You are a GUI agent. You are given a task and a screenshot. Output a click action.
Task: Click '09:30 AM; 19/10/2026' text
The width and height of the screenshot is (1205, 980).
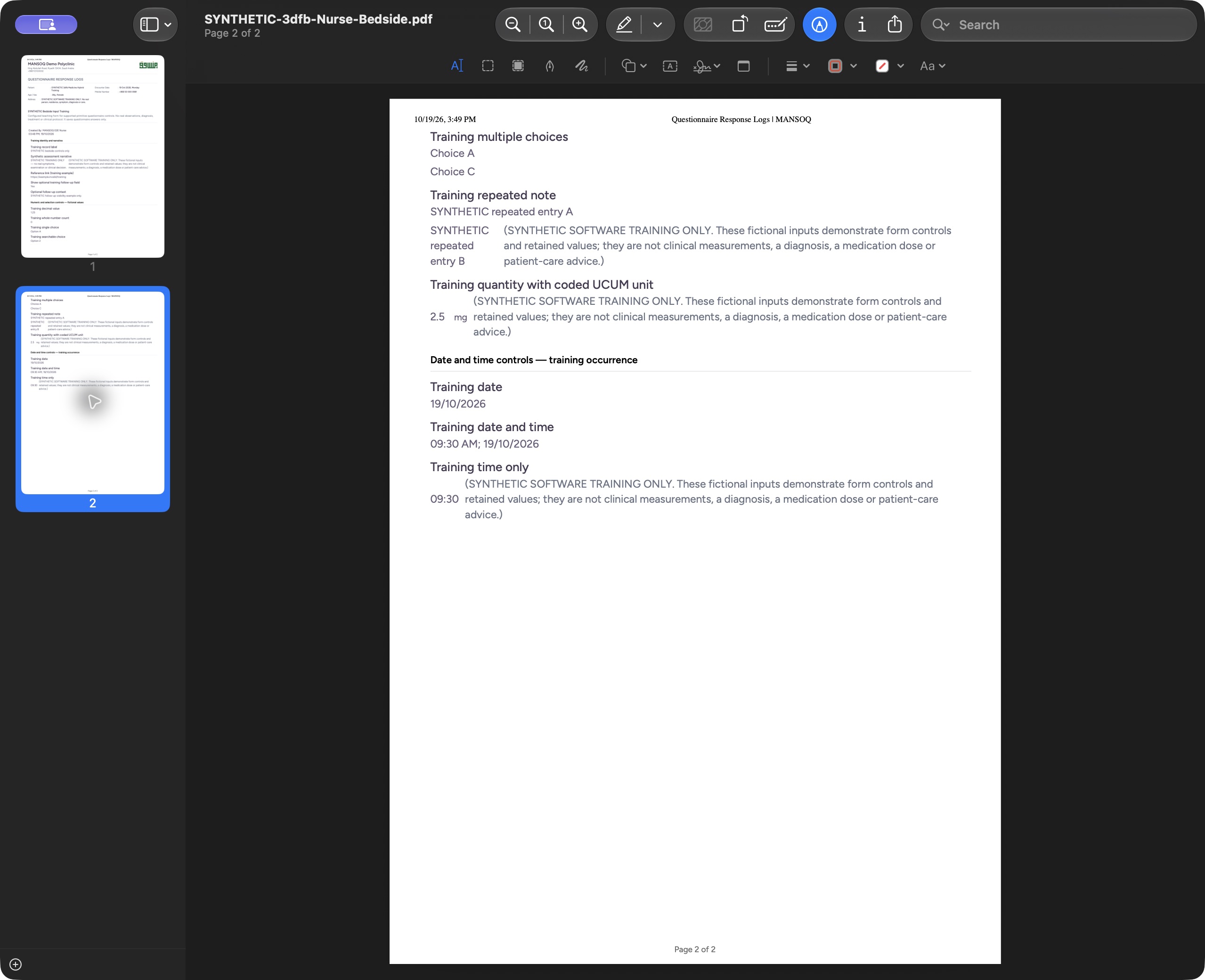pyautogui.click(x=484, y=444)
